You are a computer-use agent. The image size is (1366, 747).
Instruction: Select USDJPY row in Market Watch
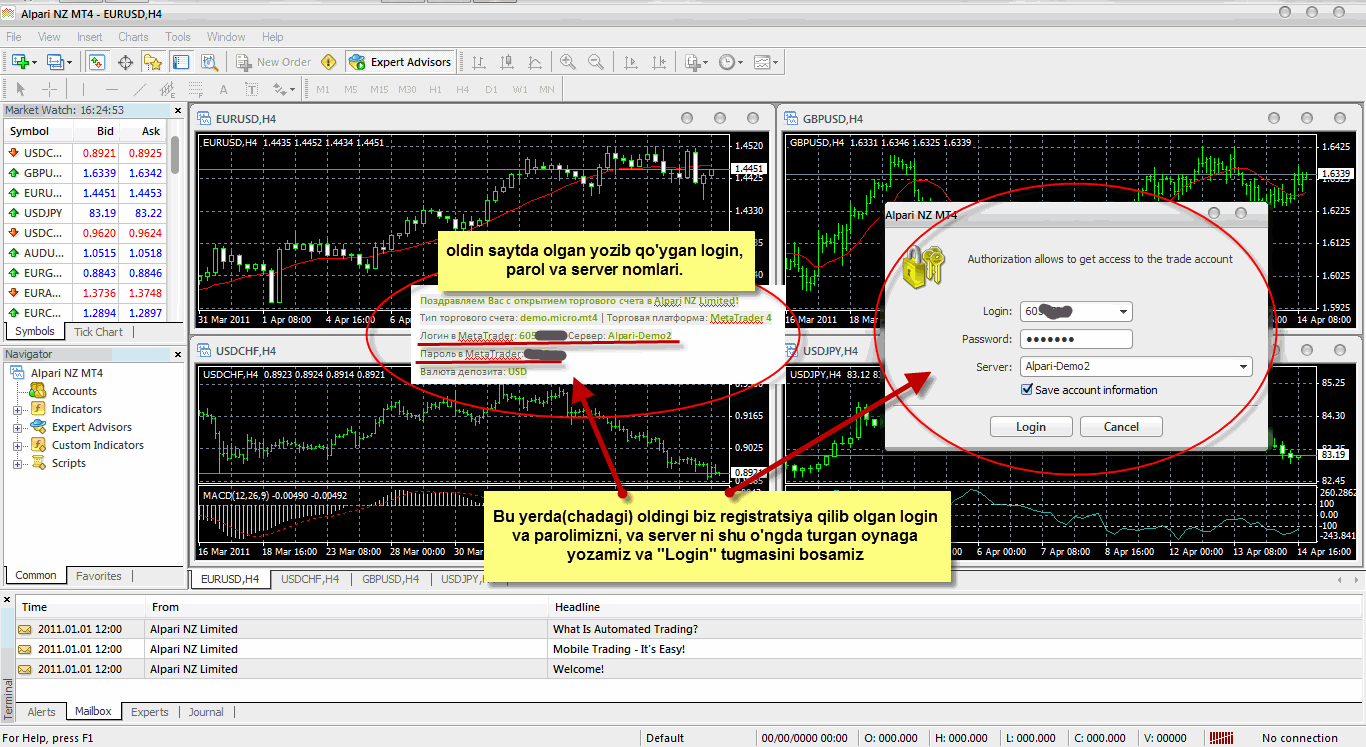[x=85, y=213]
